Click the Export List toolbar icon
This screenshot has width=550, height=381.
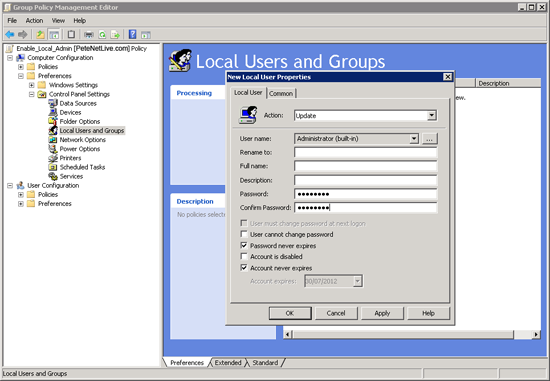pyautogui.click(x=115, y=34)
